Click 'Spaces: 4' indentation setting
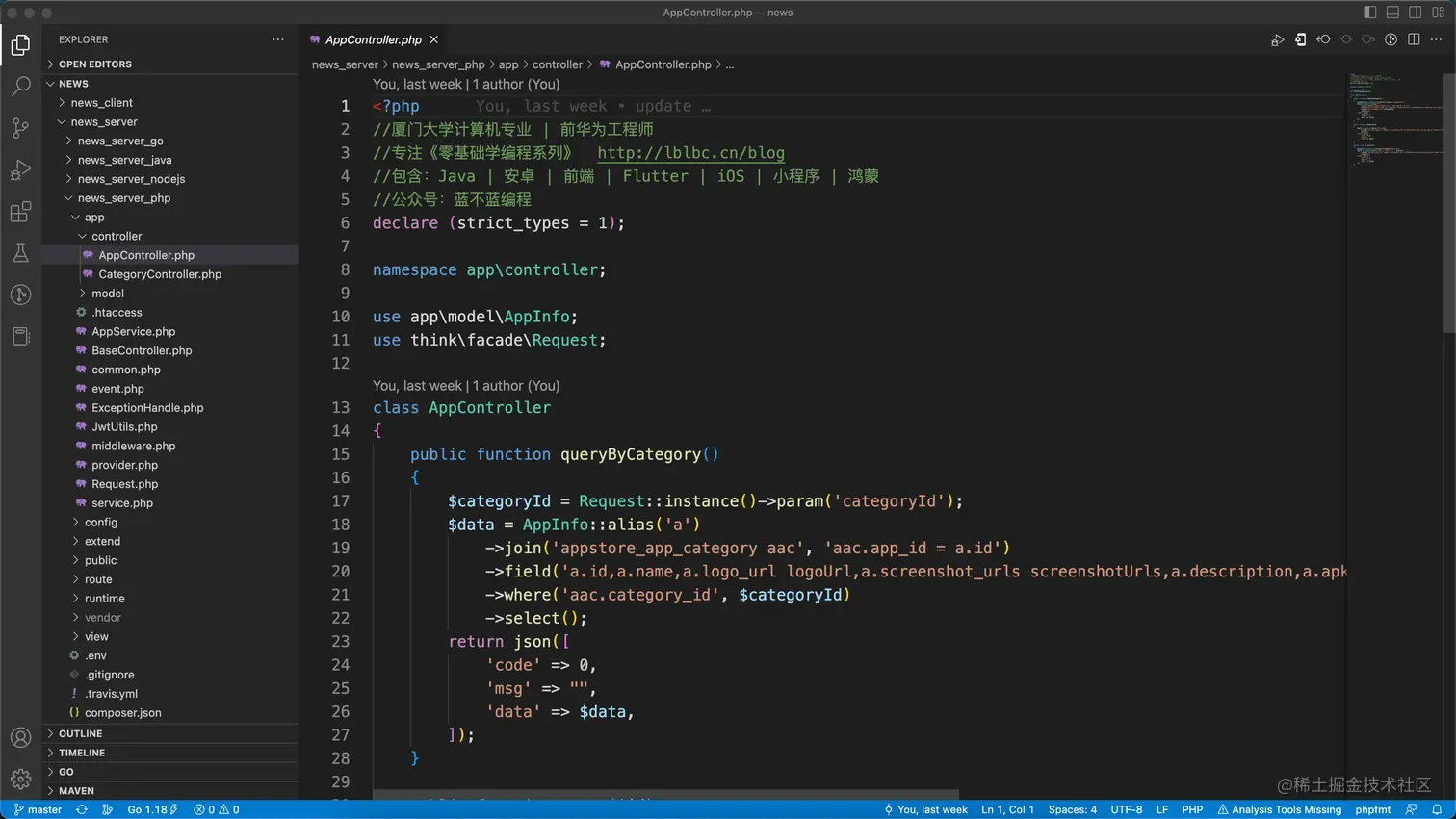Screen dimensions: 1456x819 [1073, 809]
